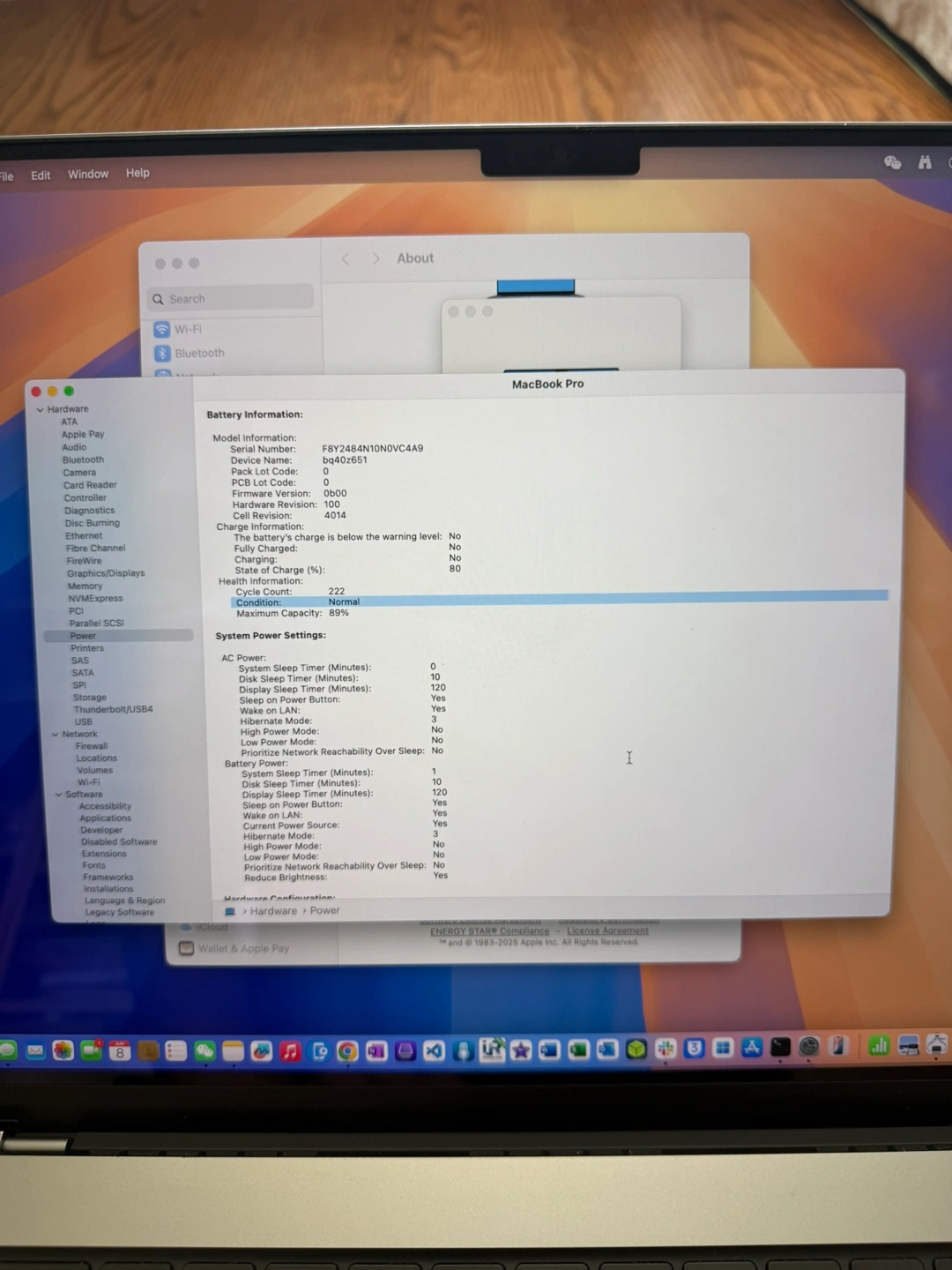952x1270 pixels.
Task: Open Microsoft OneNote in the Dock
Action: [x=376, y=1050]
